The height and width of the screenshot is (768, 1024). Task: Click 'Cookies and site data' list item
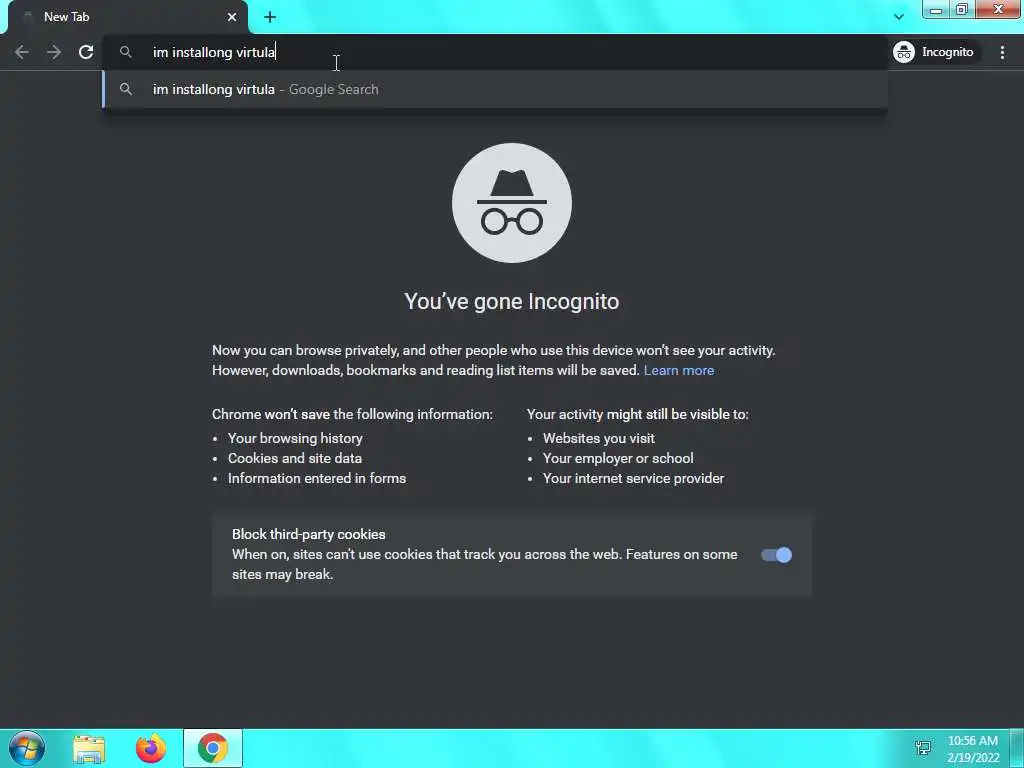pos(295,458)
